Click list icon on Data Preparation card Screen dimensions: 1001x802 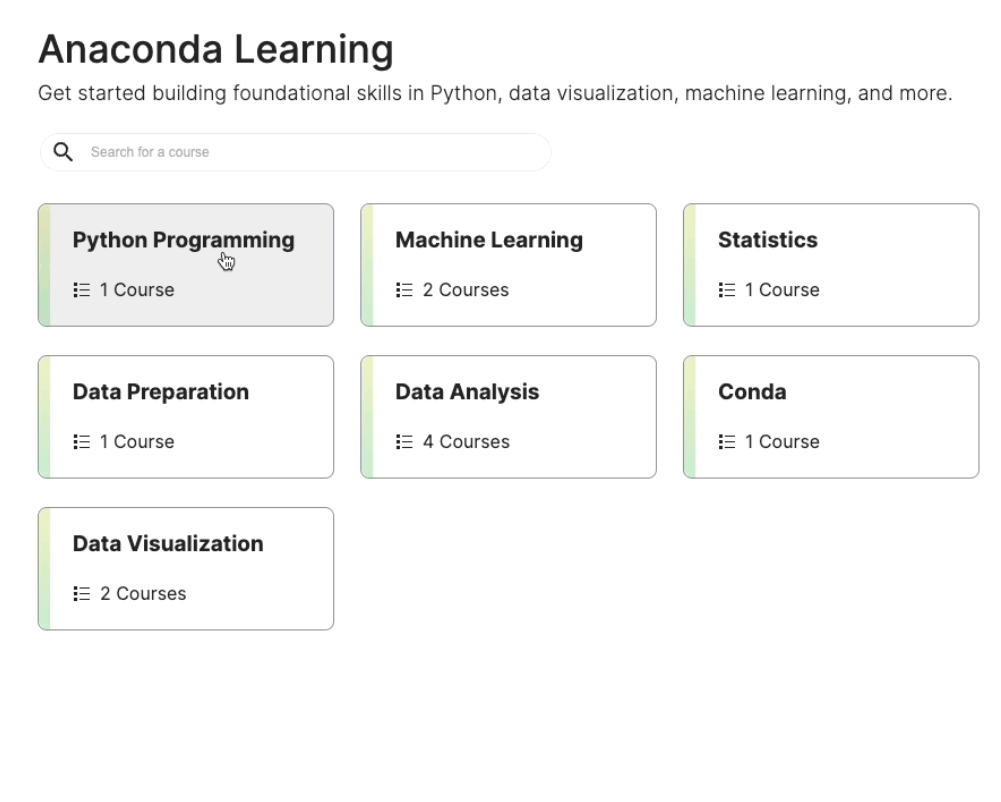[82, 442]
